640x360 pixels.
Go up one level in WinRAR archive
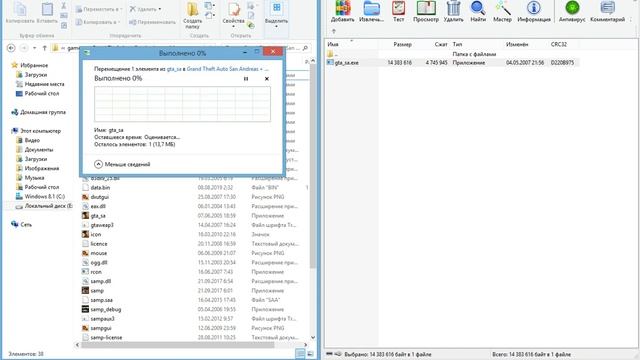pyautogui.click(x=334, y=31)
